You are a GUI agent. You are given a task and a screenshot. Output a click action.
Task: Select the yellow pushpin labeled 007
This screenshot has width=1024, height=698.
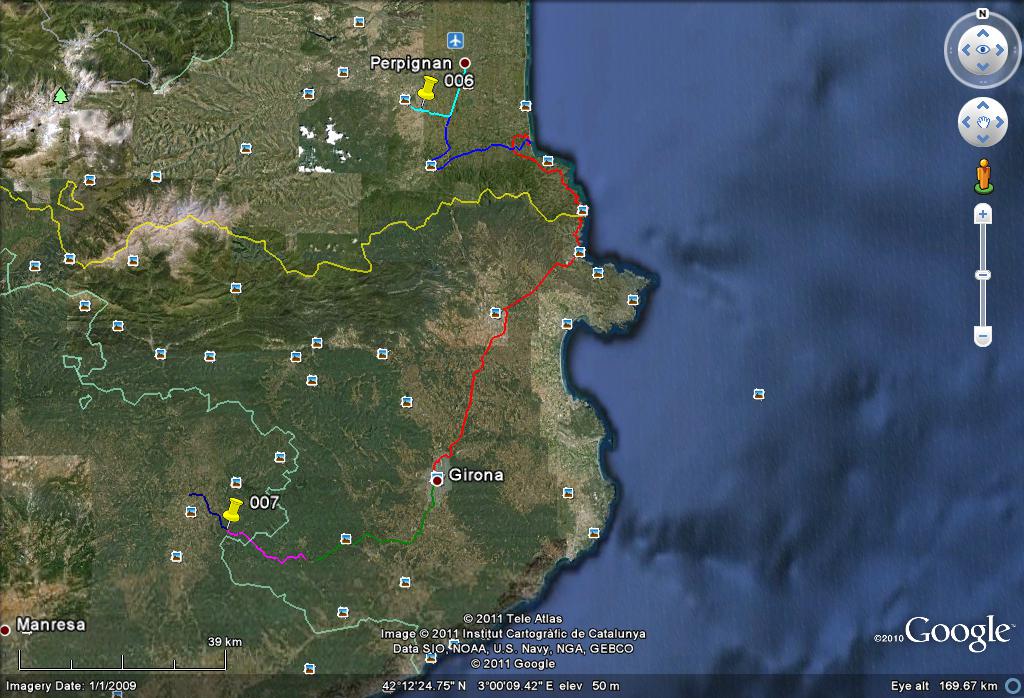click(232, 511)
